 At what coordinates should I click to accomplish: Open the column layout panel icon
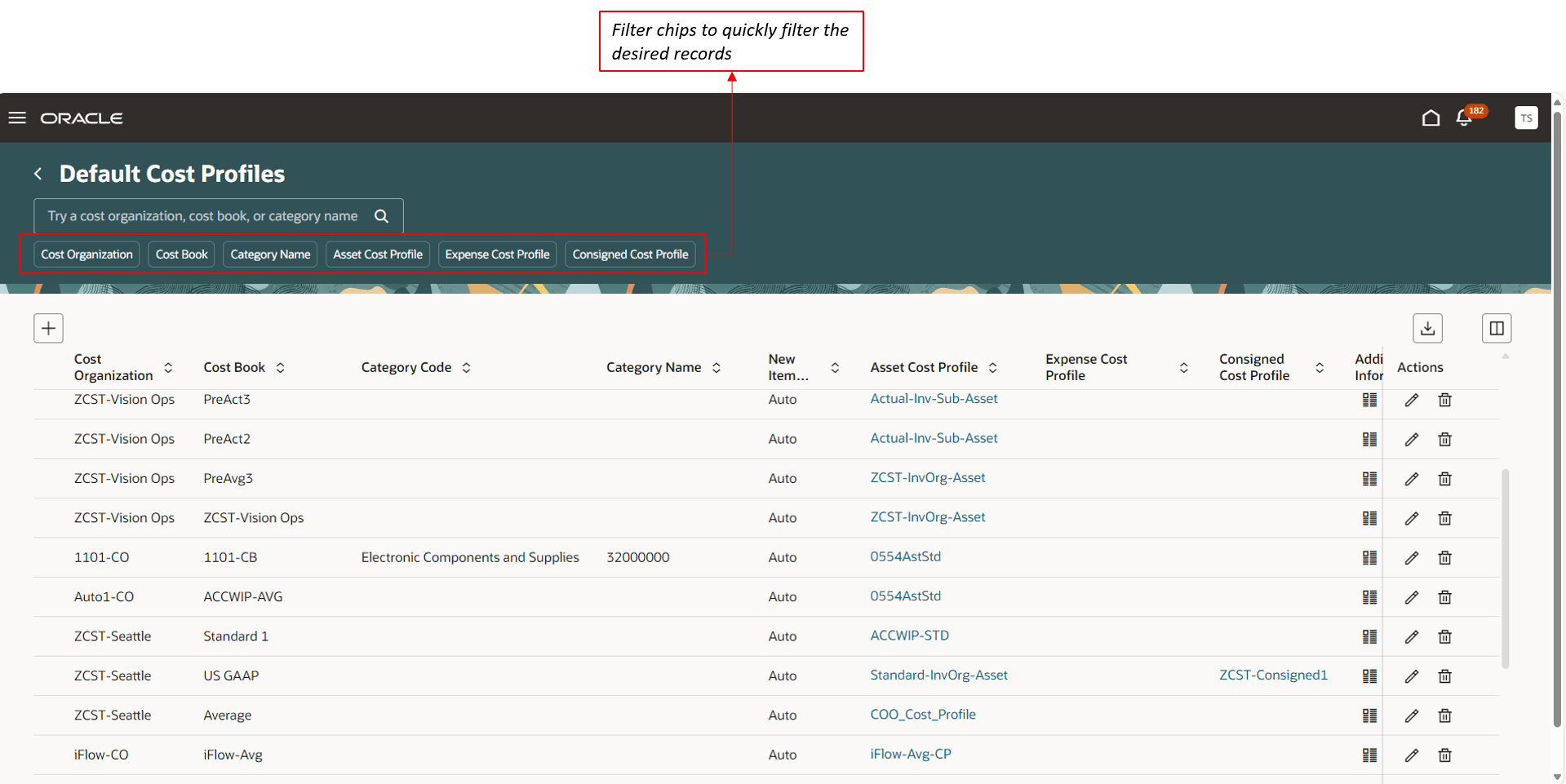tap(1497, 328)
